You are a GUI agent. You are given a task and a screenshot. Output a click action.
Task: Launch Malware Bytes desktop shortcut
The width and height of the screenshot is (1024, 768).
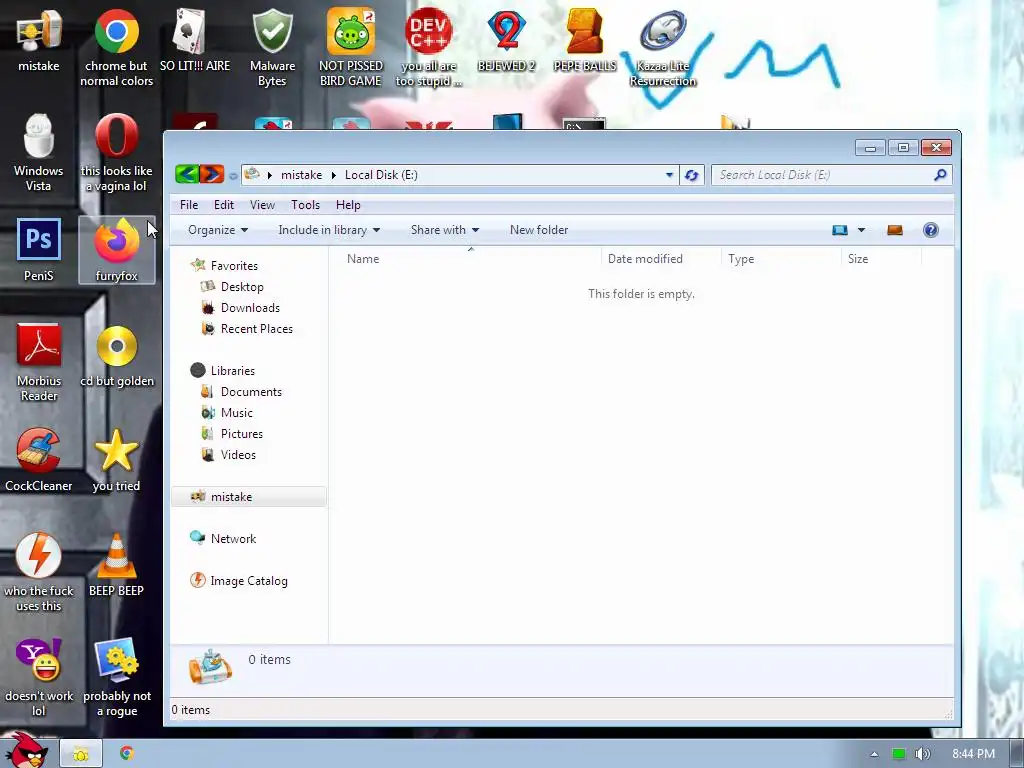272,48
